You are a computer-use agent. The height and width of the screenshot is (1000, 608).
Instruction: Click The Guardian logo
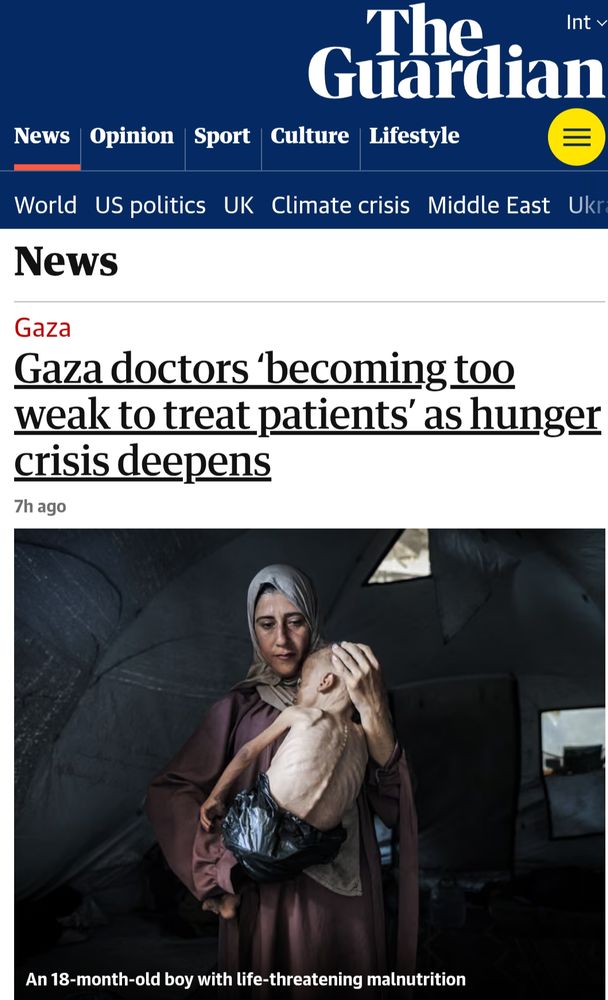pyautogui.click(x=456, y=52)
